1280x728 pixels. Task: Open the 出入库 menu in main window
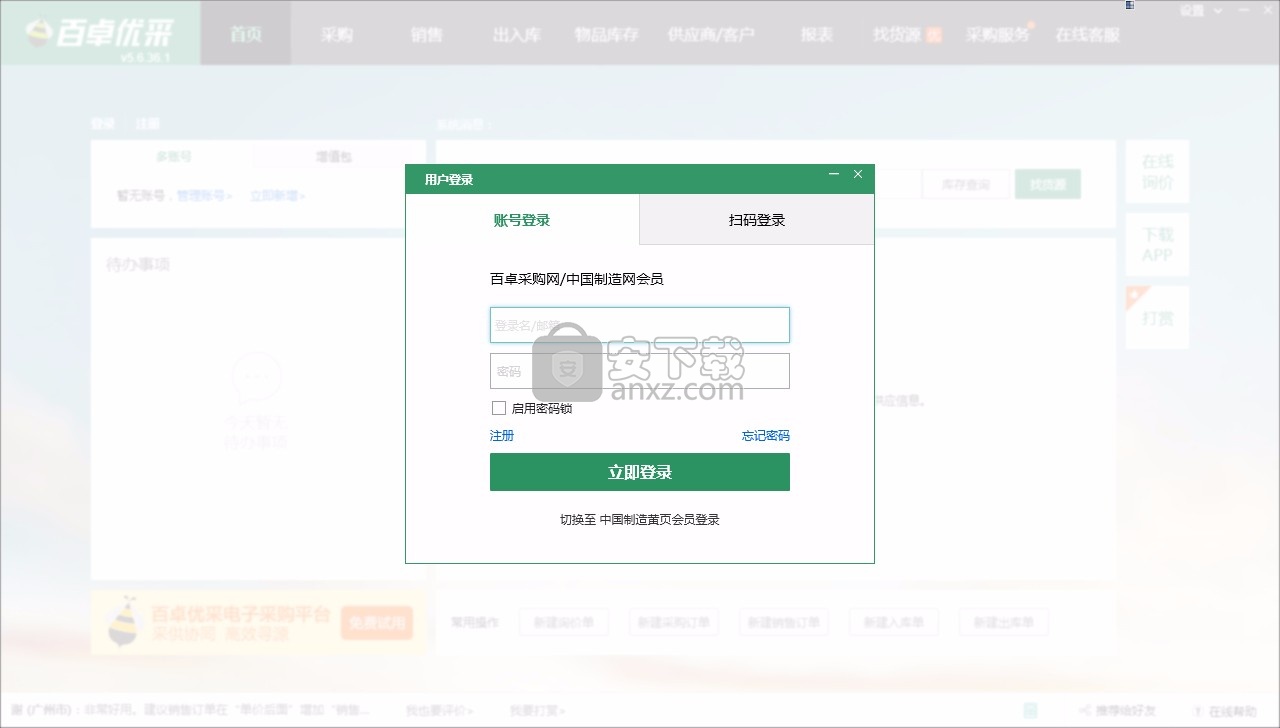point(517,34)
